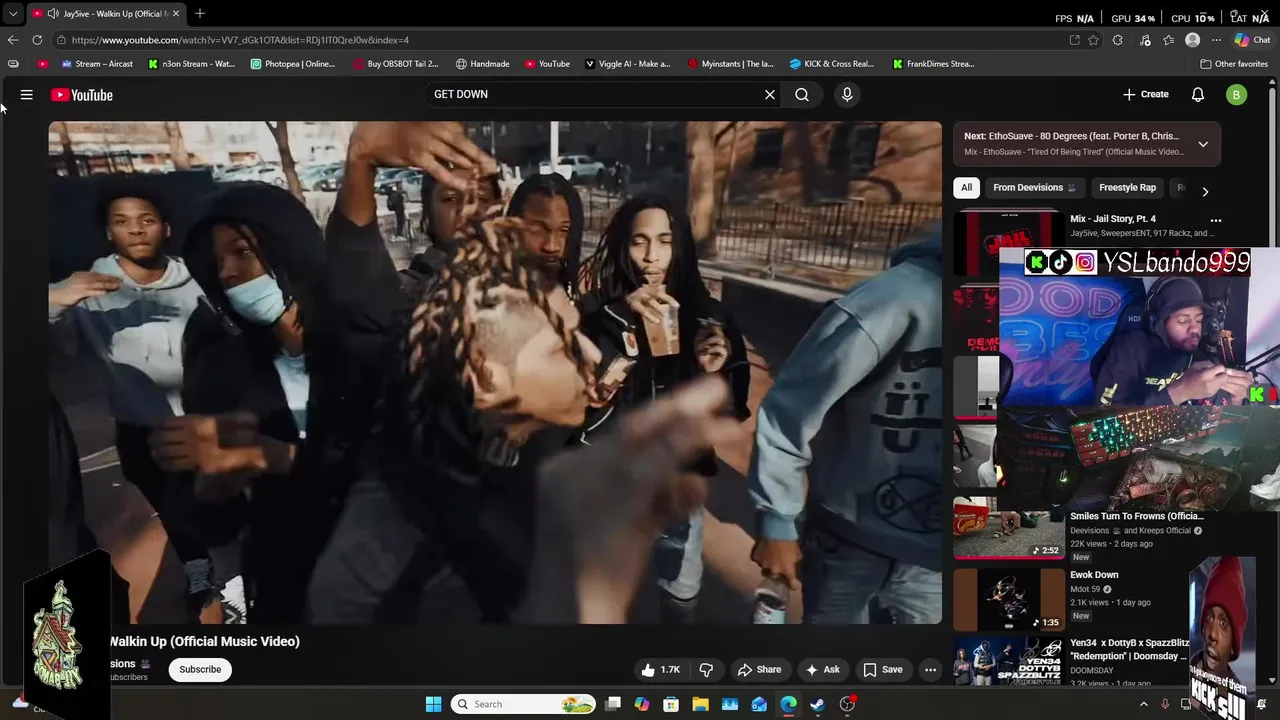Open the YouTube guide hamburger menu
Screen dimensions: 1280x720
[x=27, y=95]
